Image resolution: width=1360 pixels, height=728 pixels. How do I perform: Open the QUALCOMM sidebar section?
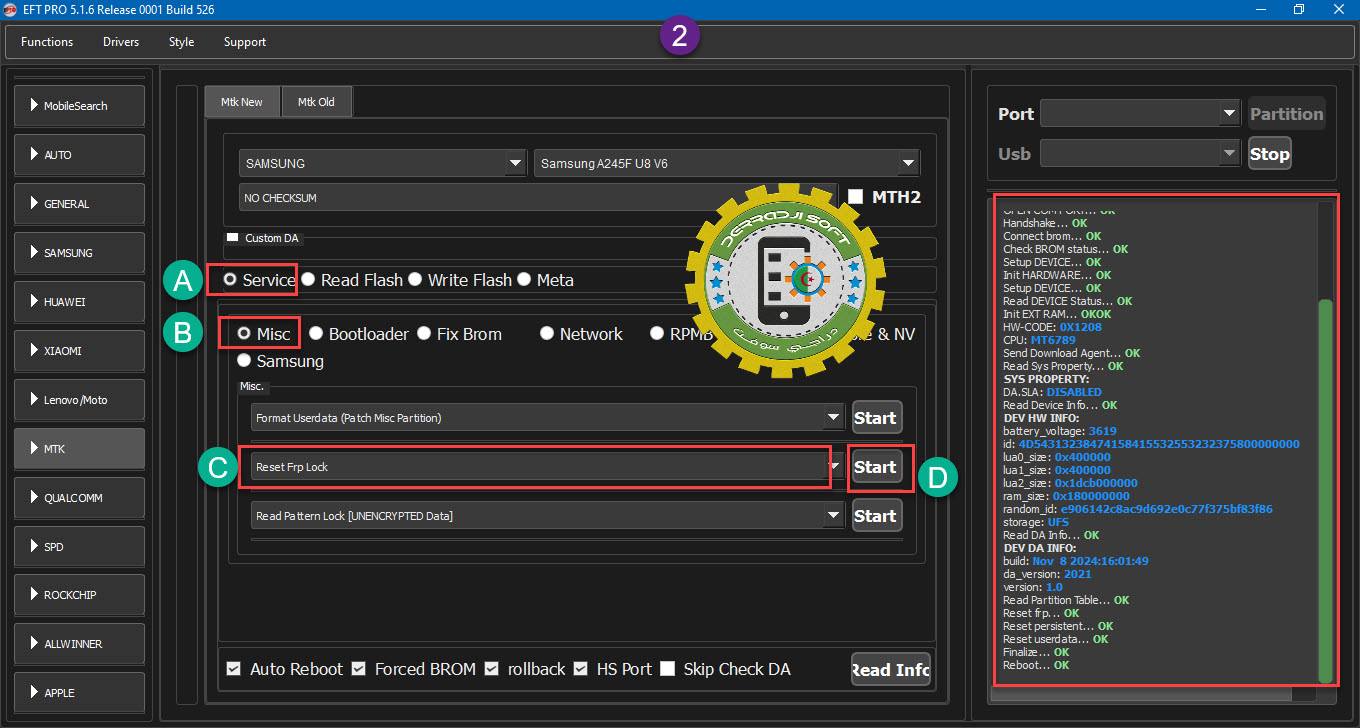pos(79,498)
